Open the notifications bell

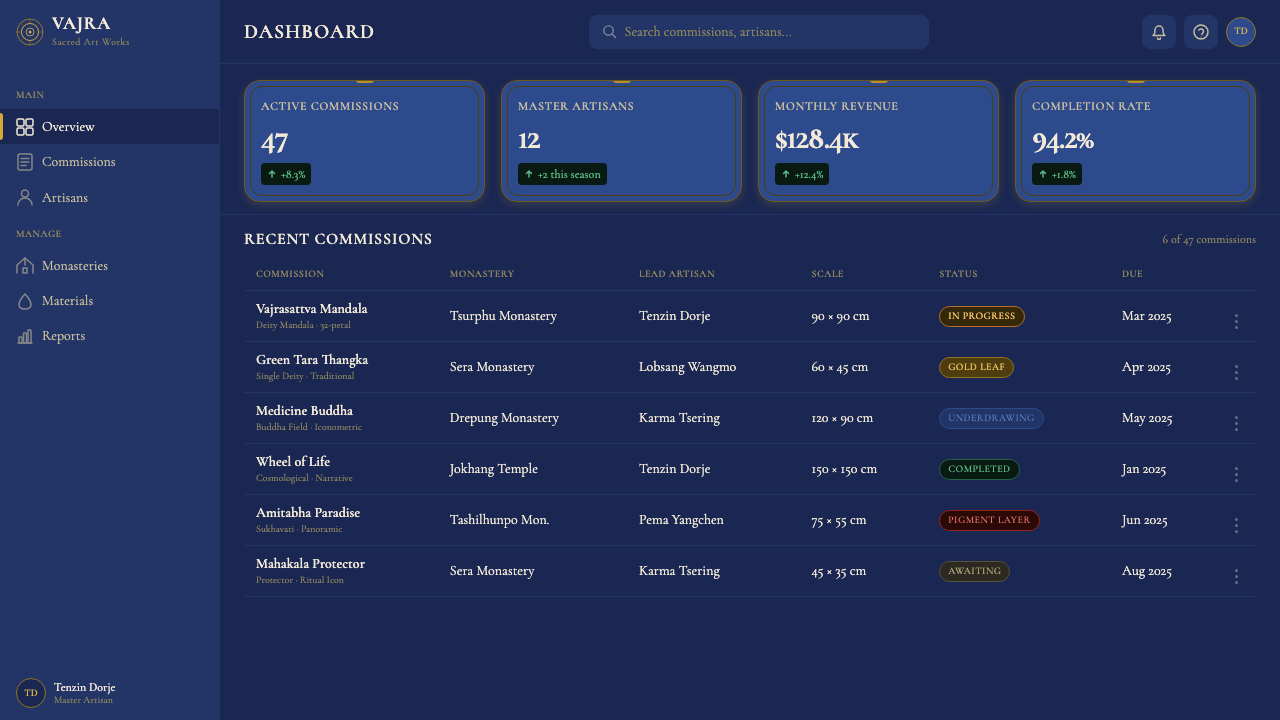[1159, 32]
